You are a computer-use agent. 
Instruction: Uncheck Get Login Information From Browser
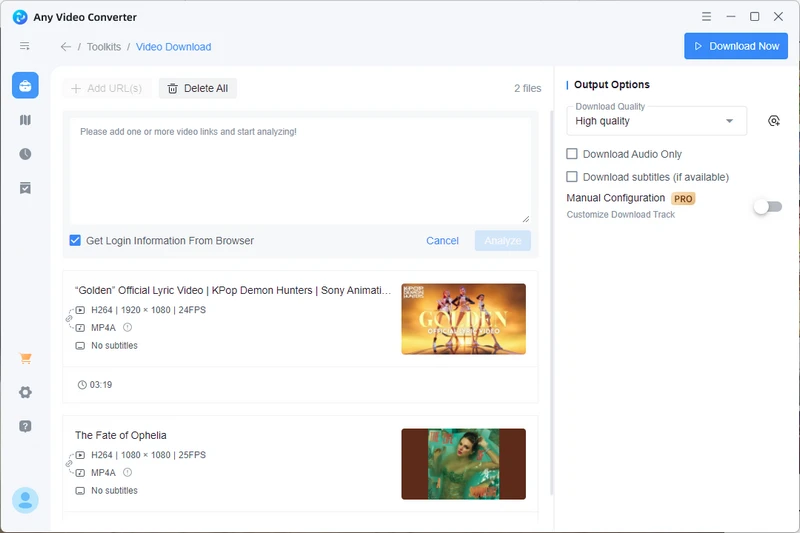point(75,240)
